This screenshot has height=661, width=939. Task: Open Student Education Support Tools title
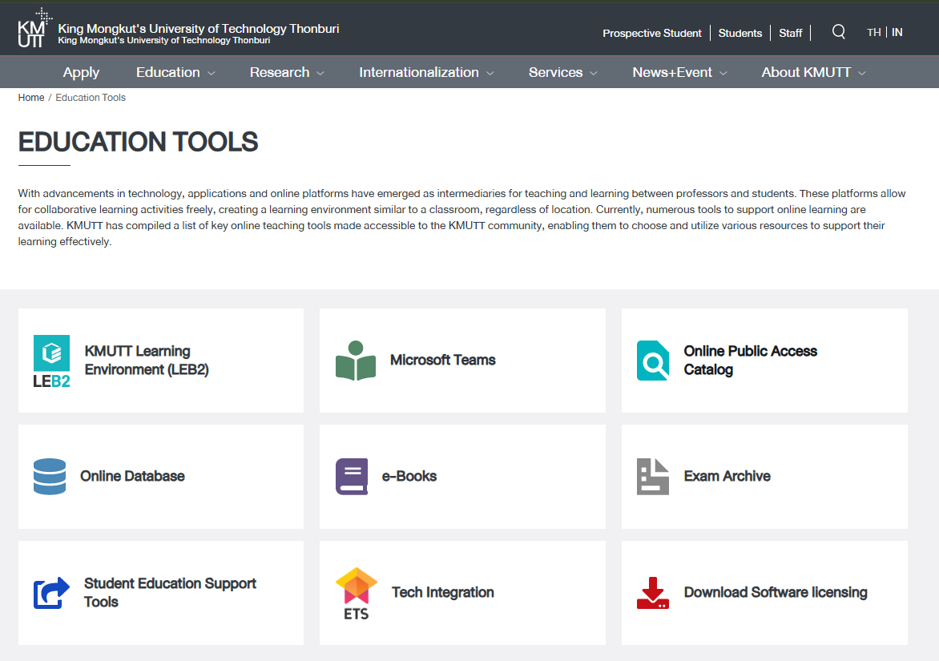[170, 593]
